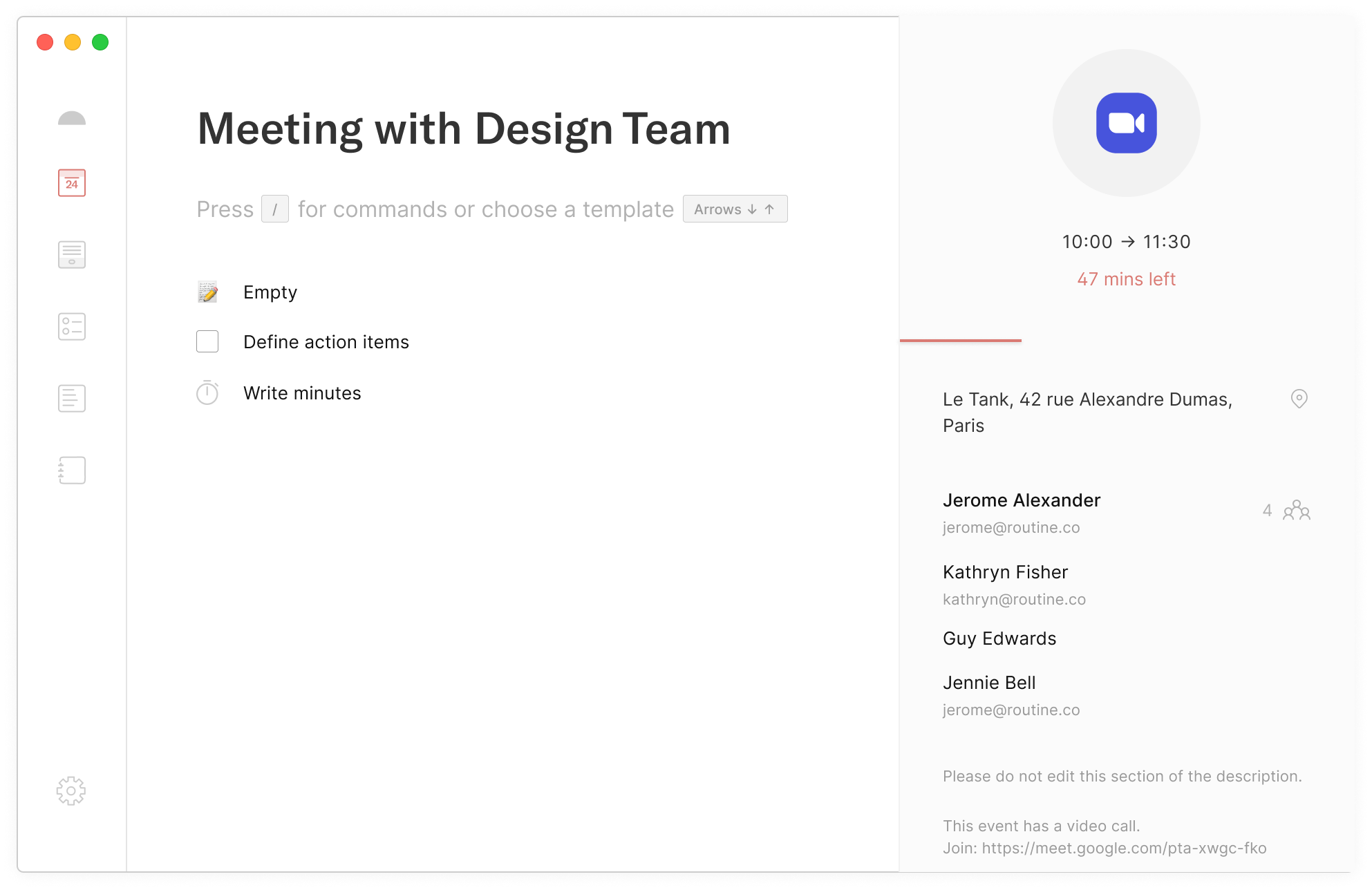Click the timer icon beside Write minutes
This screenshot has width=1372, height=890.
[x=207, y=393]
